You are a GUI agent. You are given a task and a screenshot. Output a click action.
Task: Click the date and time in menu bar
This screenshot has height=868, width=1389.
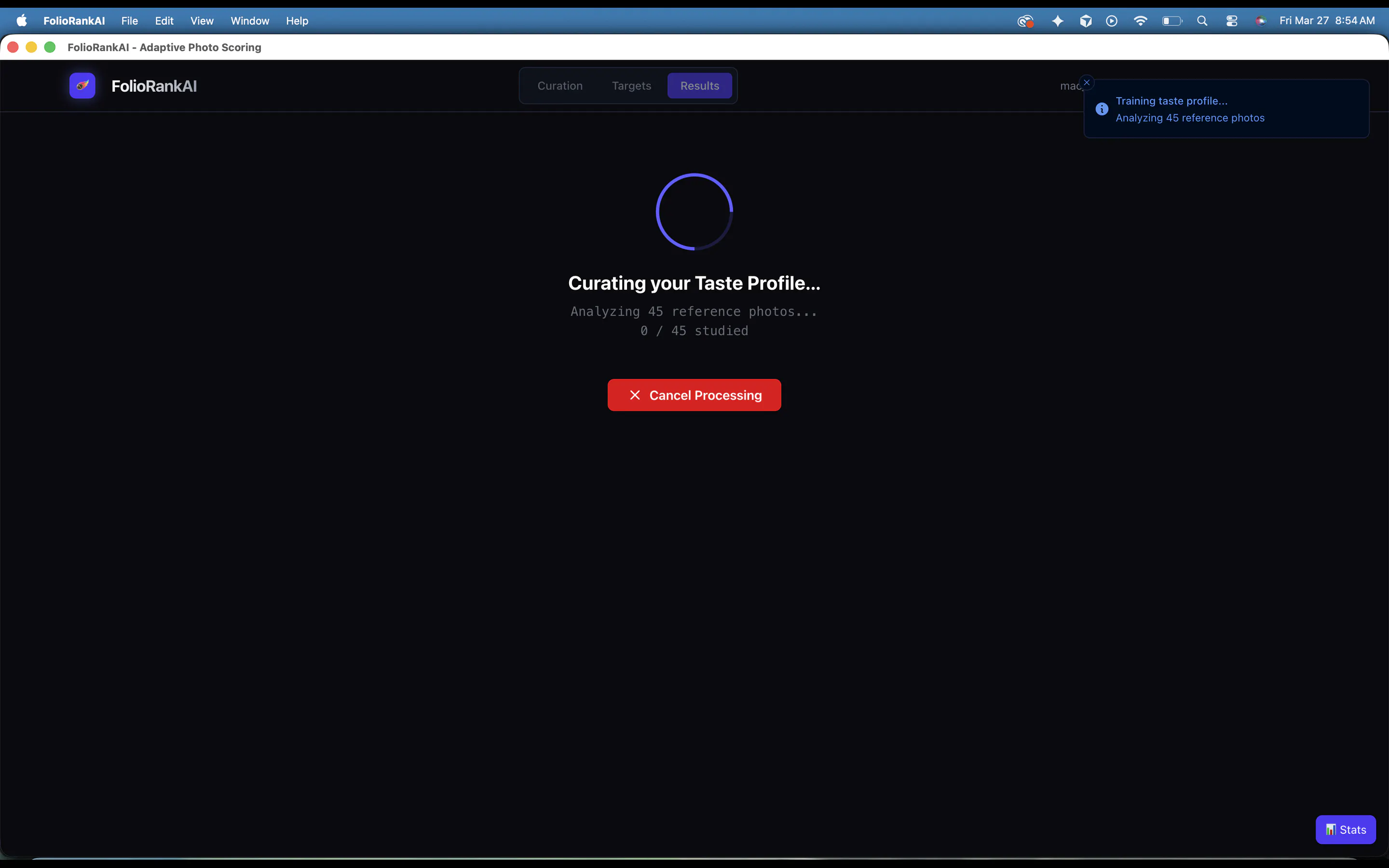(1327, 21)
